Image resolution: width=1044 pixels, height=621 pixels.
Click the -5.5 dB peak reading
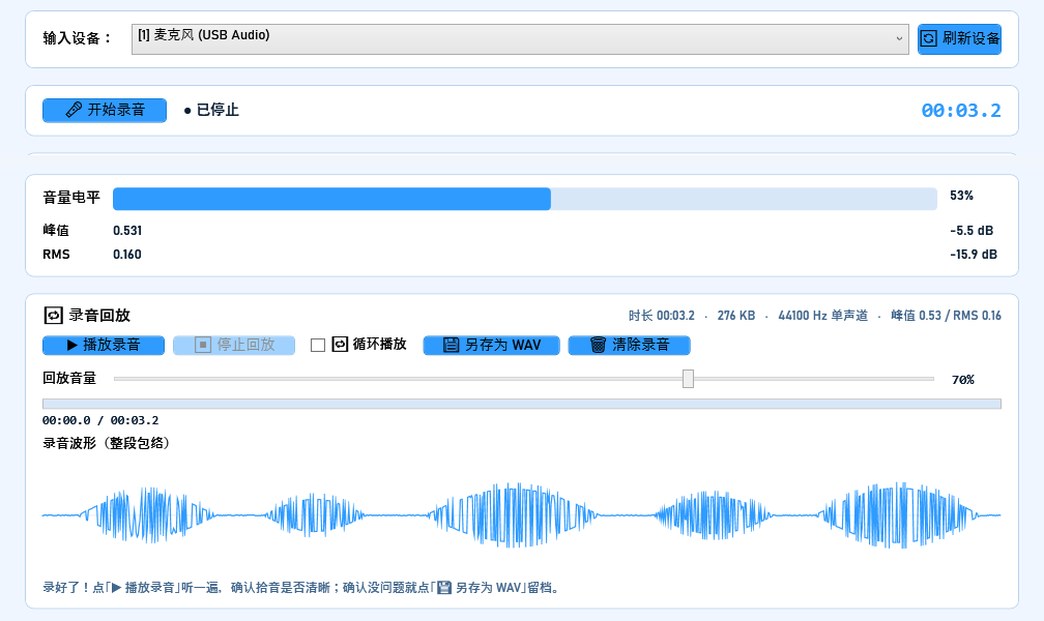coord(971,231)
